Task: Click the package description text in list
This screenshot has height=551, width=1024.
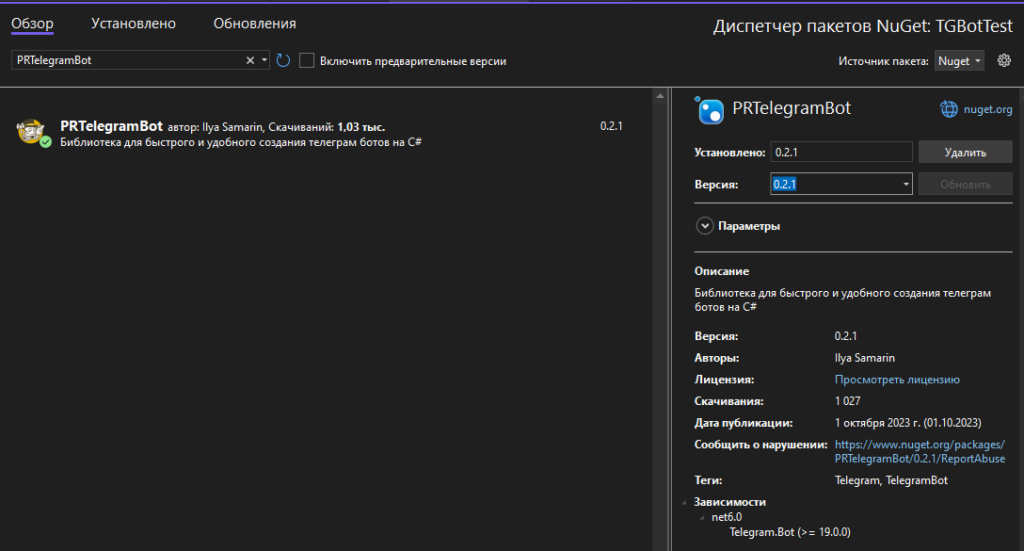Action: [241, 142]
